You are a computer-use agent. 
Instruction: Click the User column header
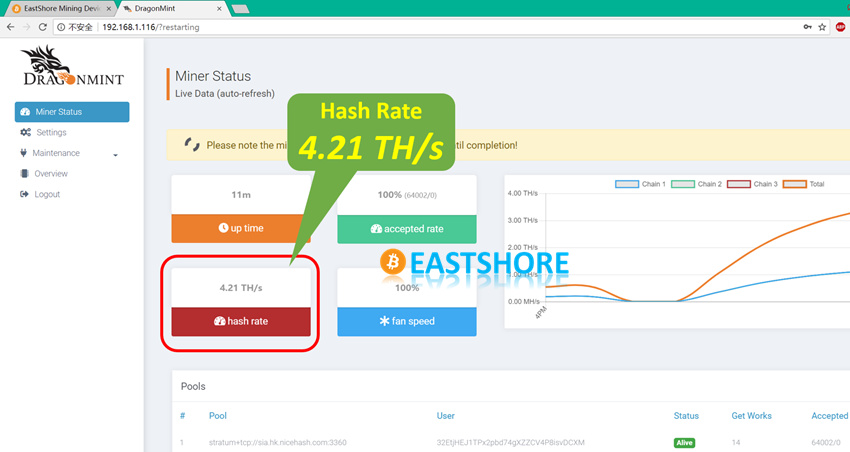(446, 416)
